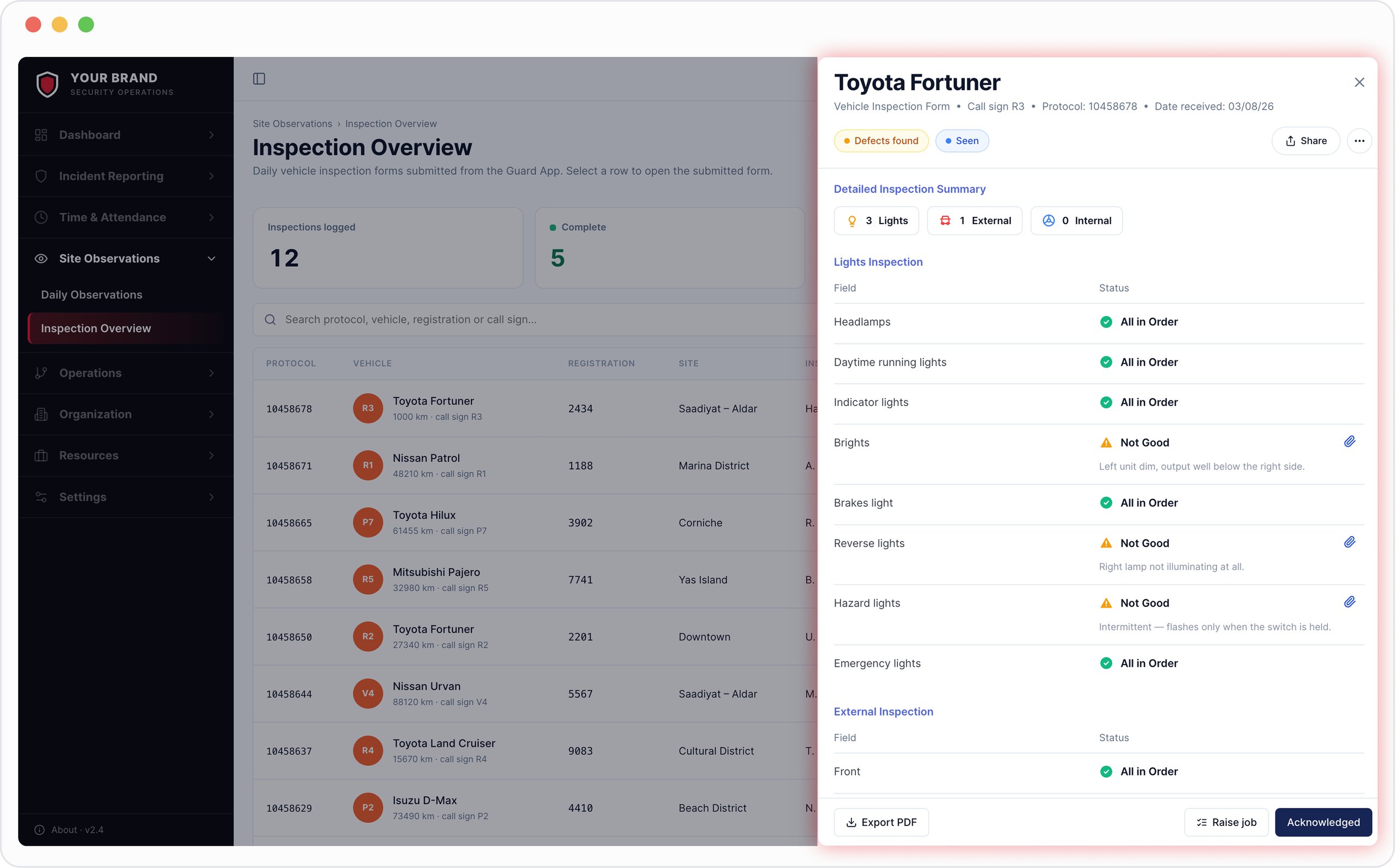Screen dimensions: 1400x868
Task: Click registration 9083 cell
Action: 580,751
